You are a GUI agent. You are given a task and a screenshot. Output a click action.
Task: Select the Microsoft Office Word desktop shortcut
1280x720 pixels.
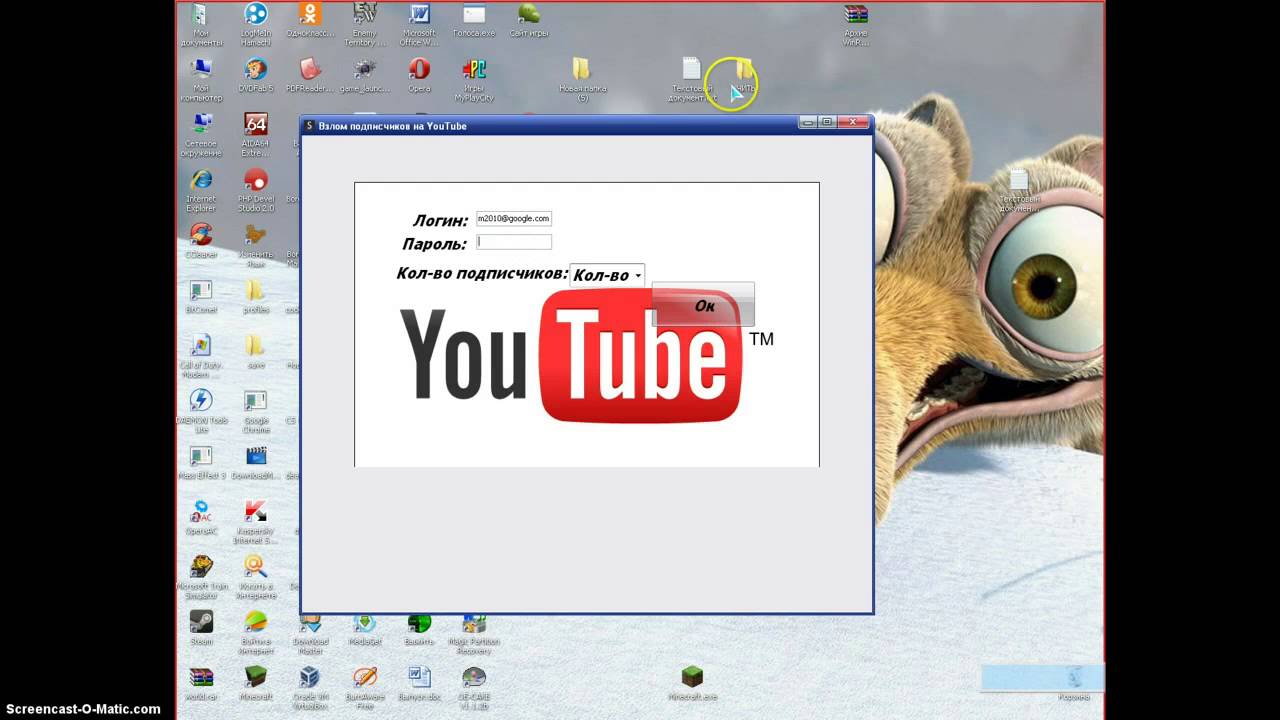(419, 25)
